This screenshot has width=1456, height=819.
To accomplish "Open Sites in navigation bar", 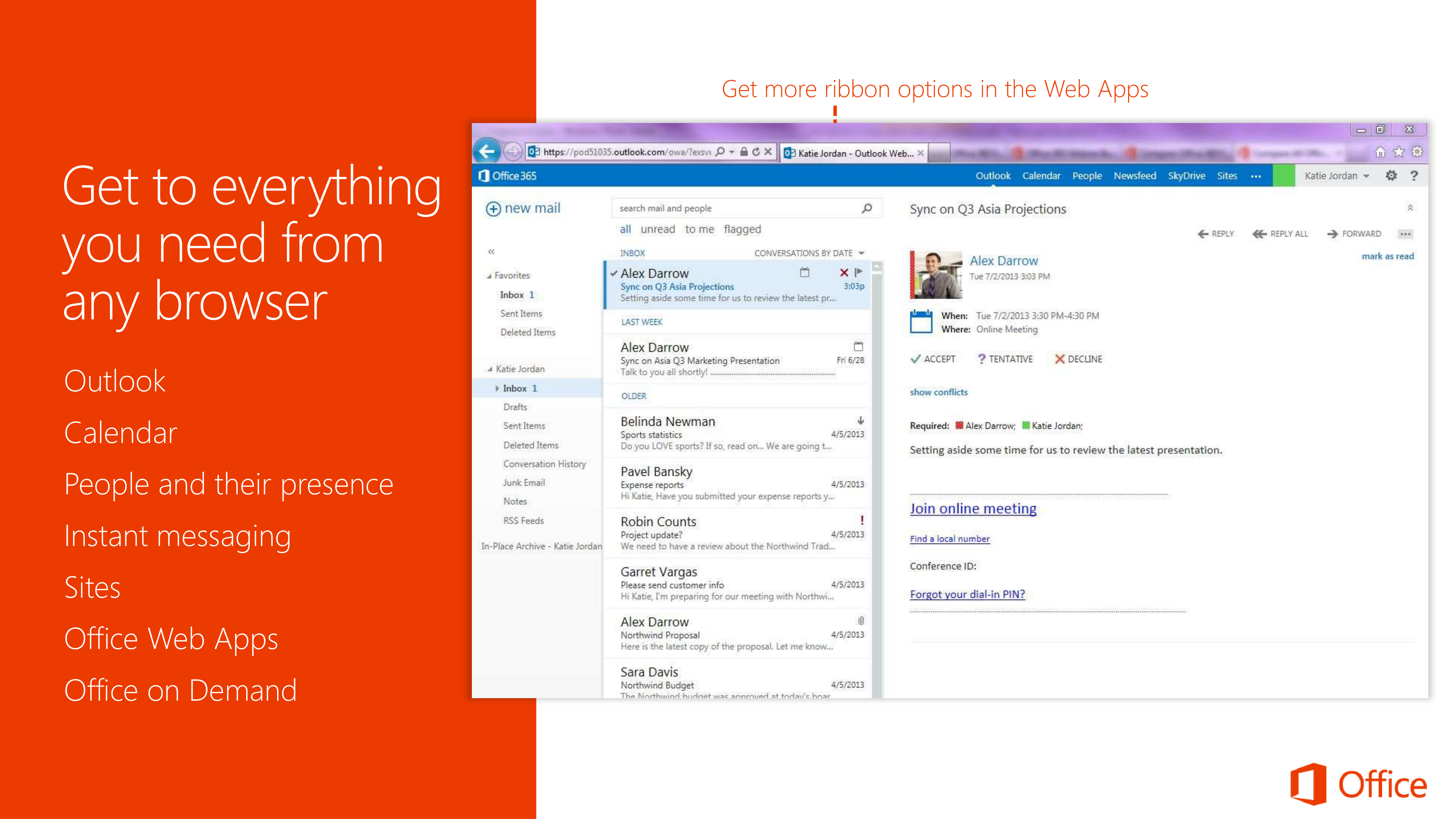I will (x=1227, y=176).
